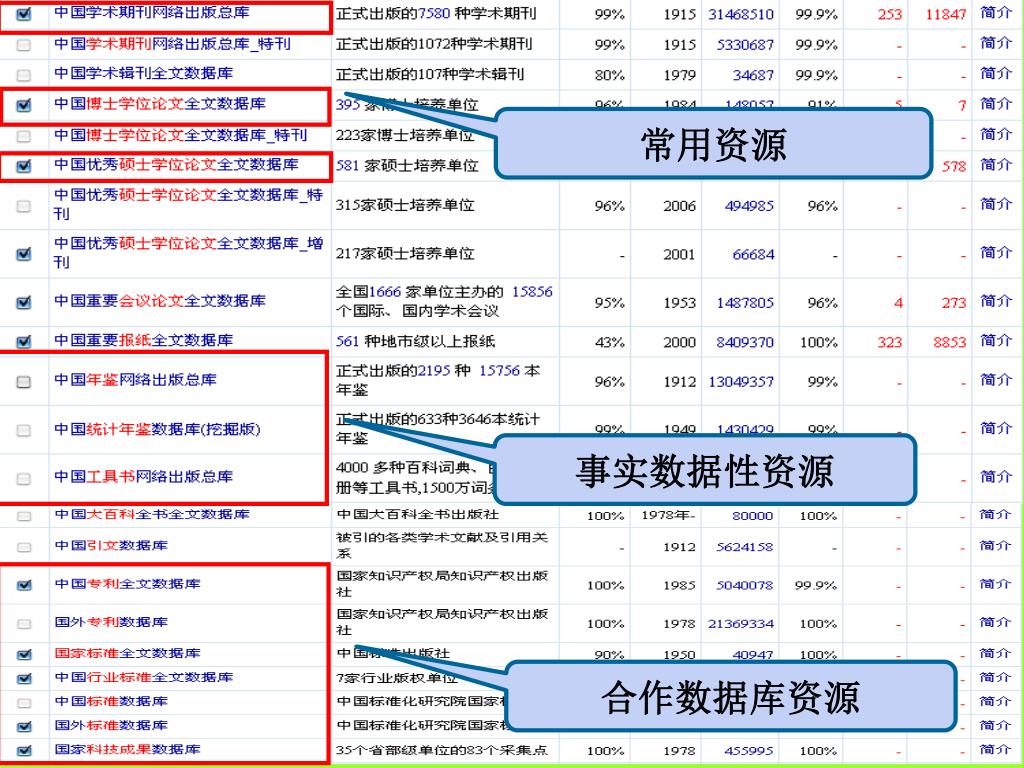The image size is (1024, 768).
Task: Open the 中国年鉴网络出版总库 link
Action: tap(135, 379)
